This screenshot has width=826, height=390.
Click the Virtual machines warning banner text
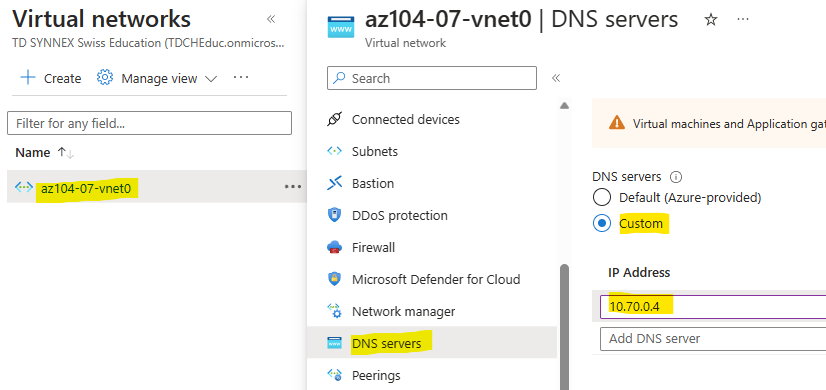[729, 124]
